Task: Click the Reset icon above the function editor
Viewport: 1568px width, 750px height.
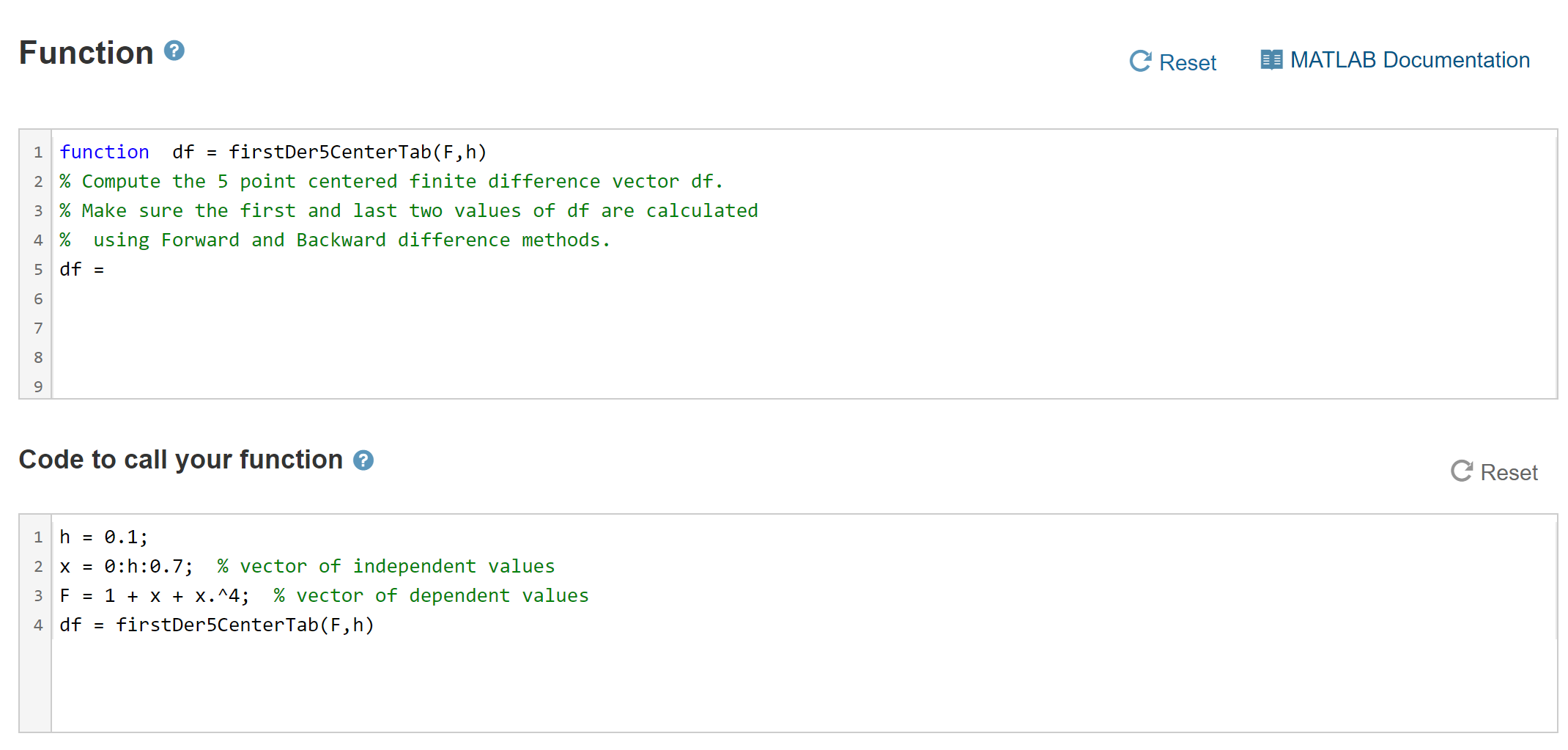Action: pos(1140,60)
